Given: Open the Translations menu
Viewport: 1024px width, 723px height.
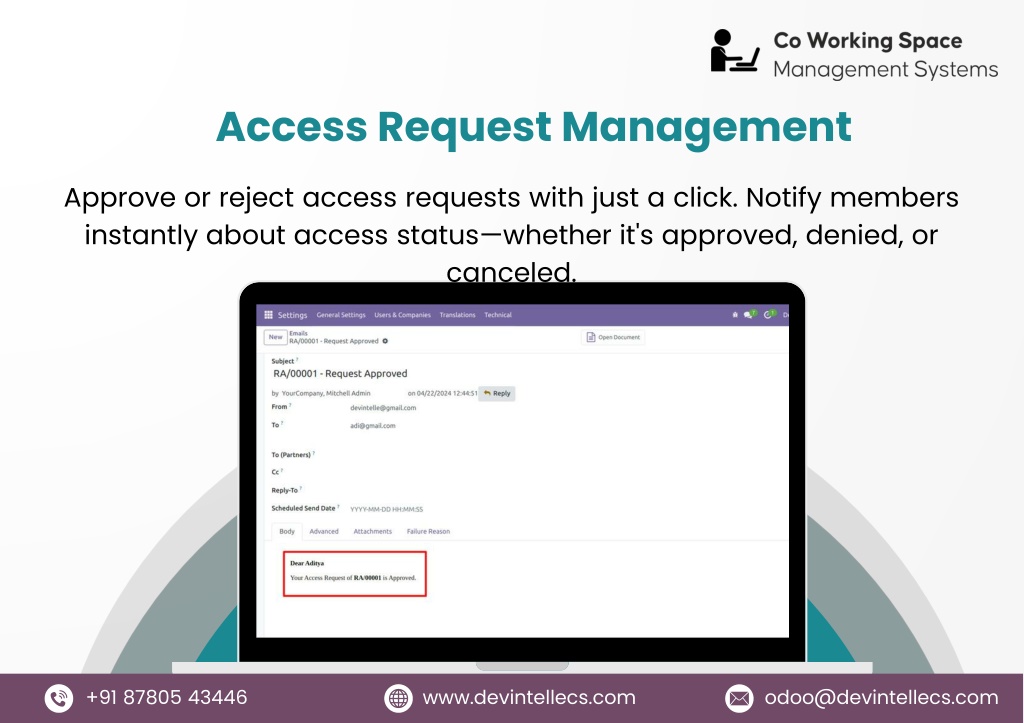Looking at the screenshot, I should click(x=457, y=315).
